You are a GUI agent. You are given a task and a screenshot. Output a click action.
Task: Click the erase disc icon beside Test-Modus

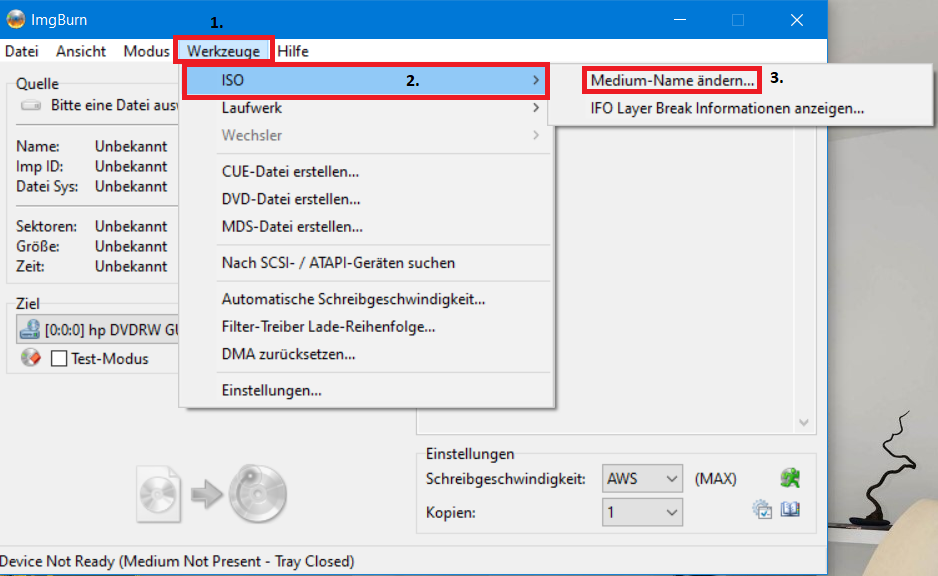31,358
